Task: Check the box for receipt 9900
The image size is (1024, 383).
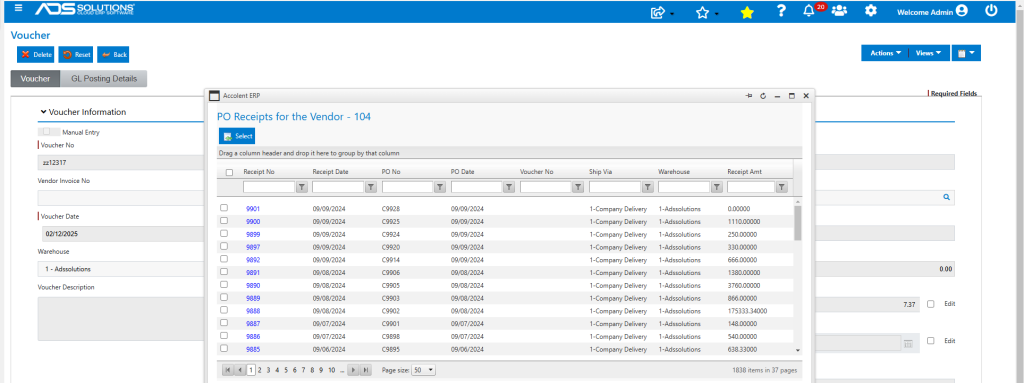Action: pos(224,220)
